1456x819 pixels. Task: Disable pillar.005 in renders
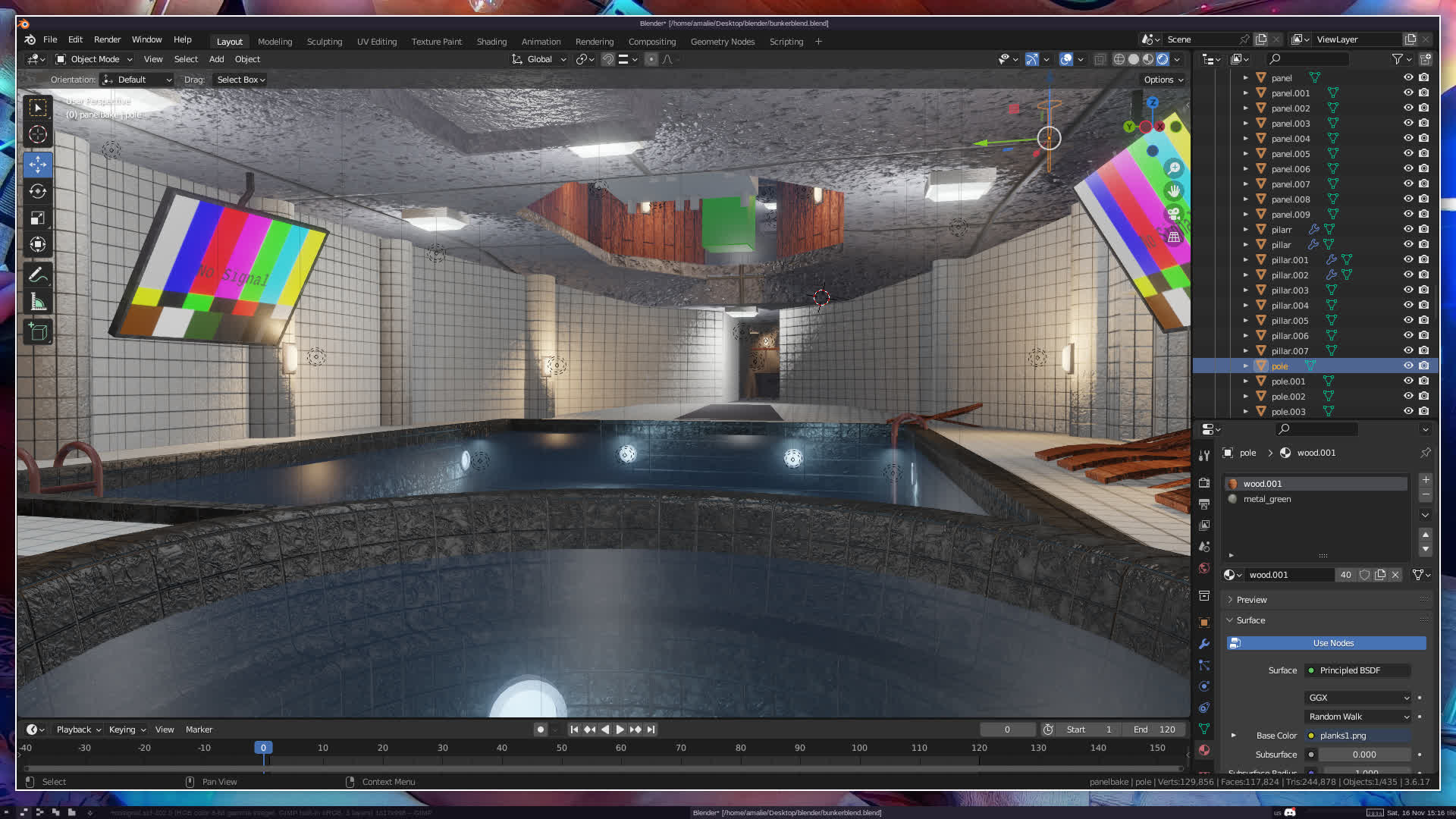point(1424,320)
